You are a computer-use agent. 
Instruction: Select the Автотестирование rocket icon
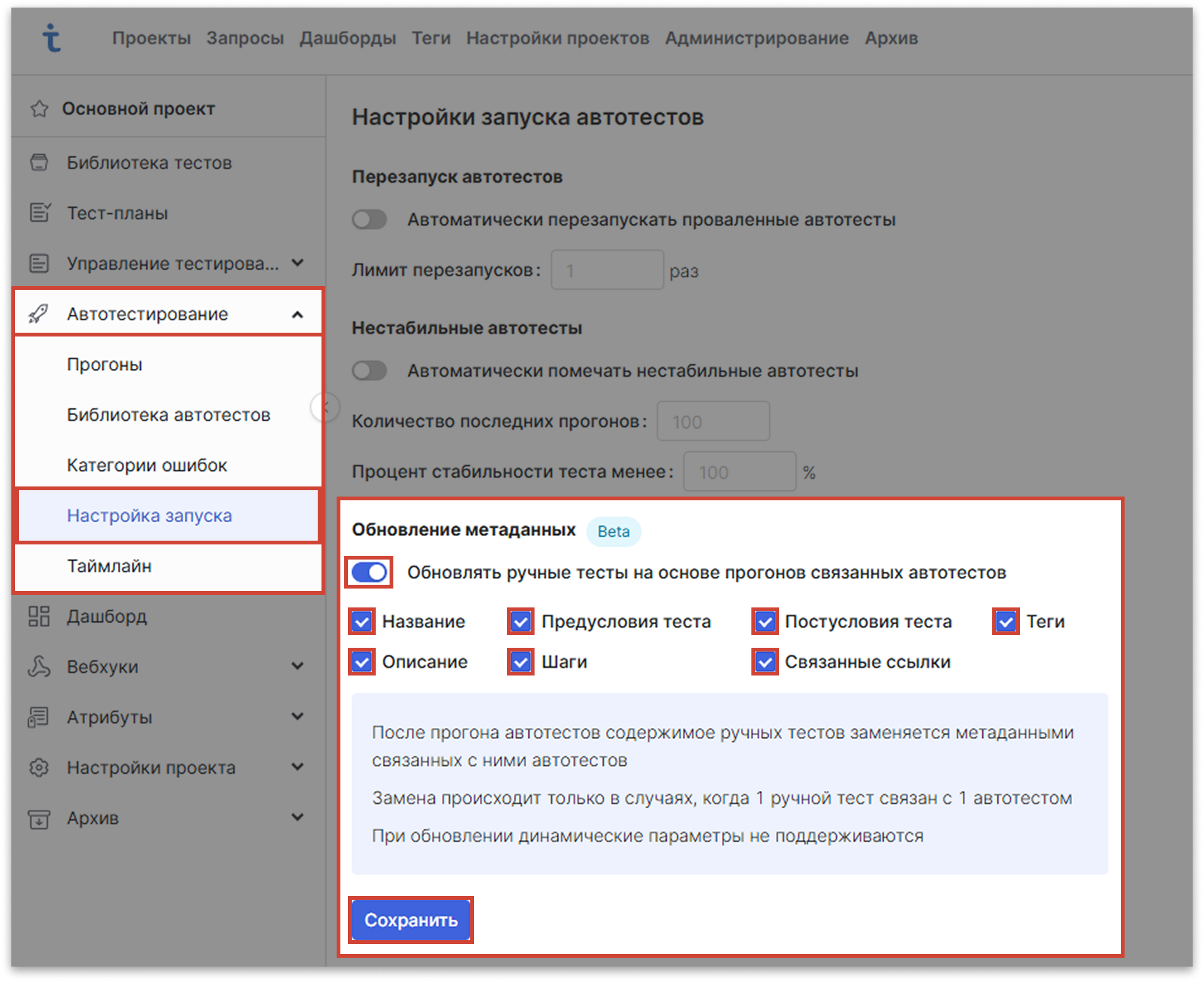click(x=39, y=313)
